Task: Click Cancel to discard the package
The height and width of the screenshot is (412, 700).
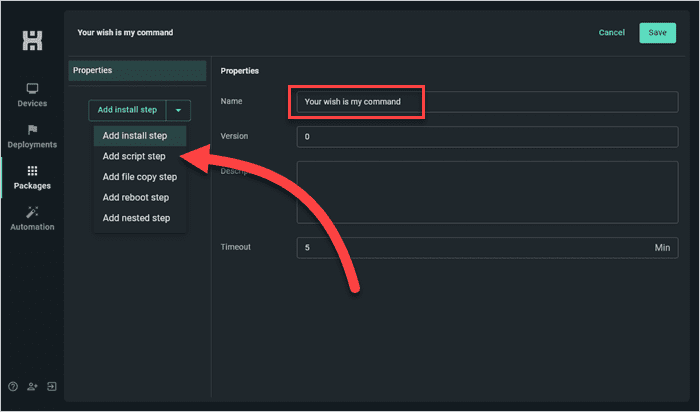Action: [612, 33]
